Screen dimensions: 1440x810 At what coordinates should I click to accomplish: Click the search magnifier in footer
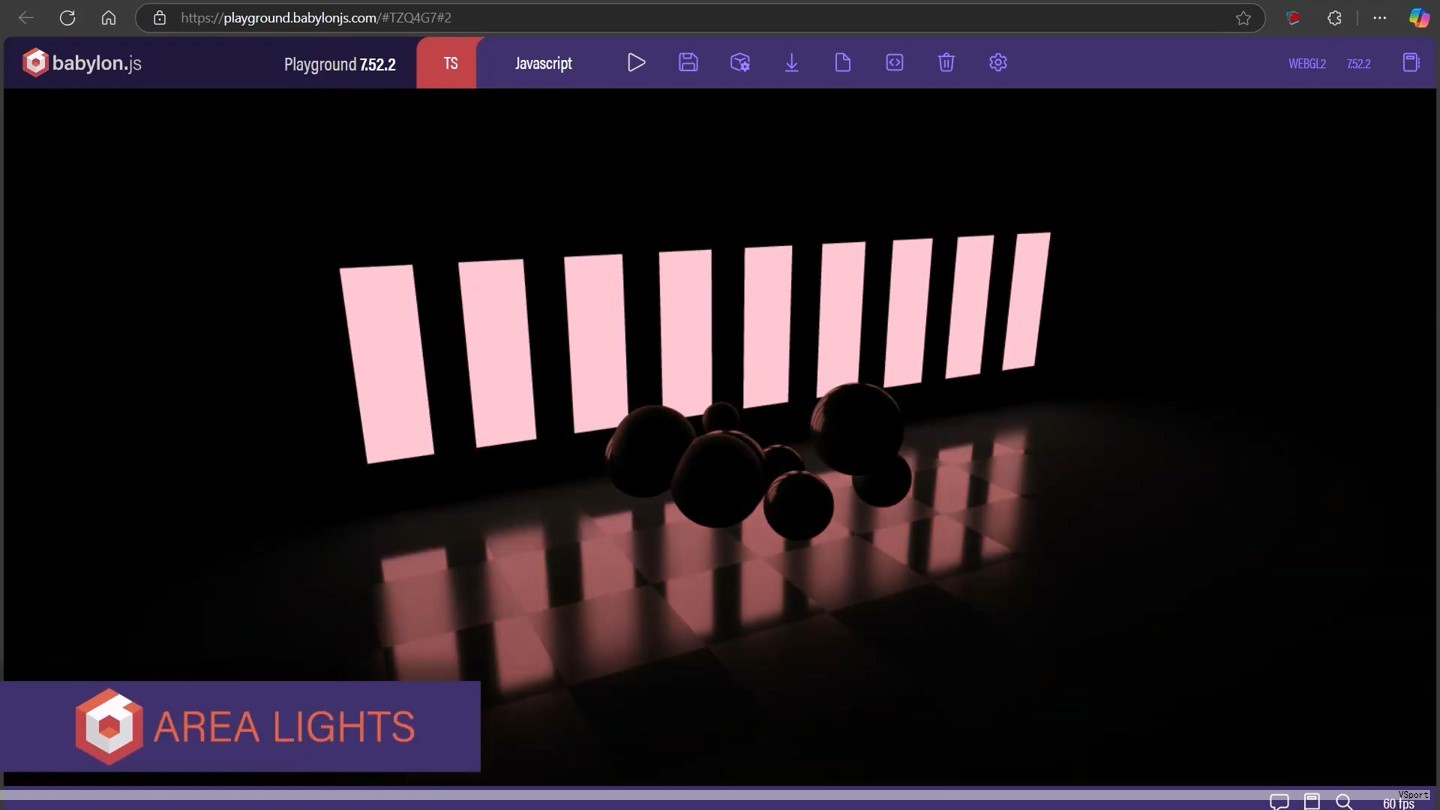coord(1344,802)
